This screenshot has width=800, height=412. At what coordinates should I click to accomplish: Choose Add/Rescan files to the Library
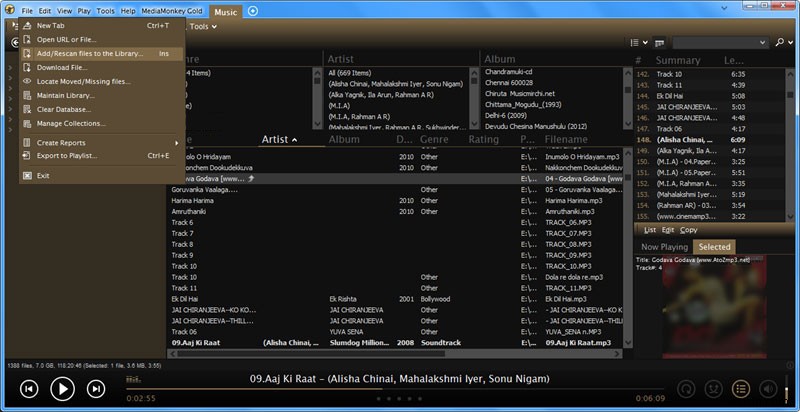(90, 53)
